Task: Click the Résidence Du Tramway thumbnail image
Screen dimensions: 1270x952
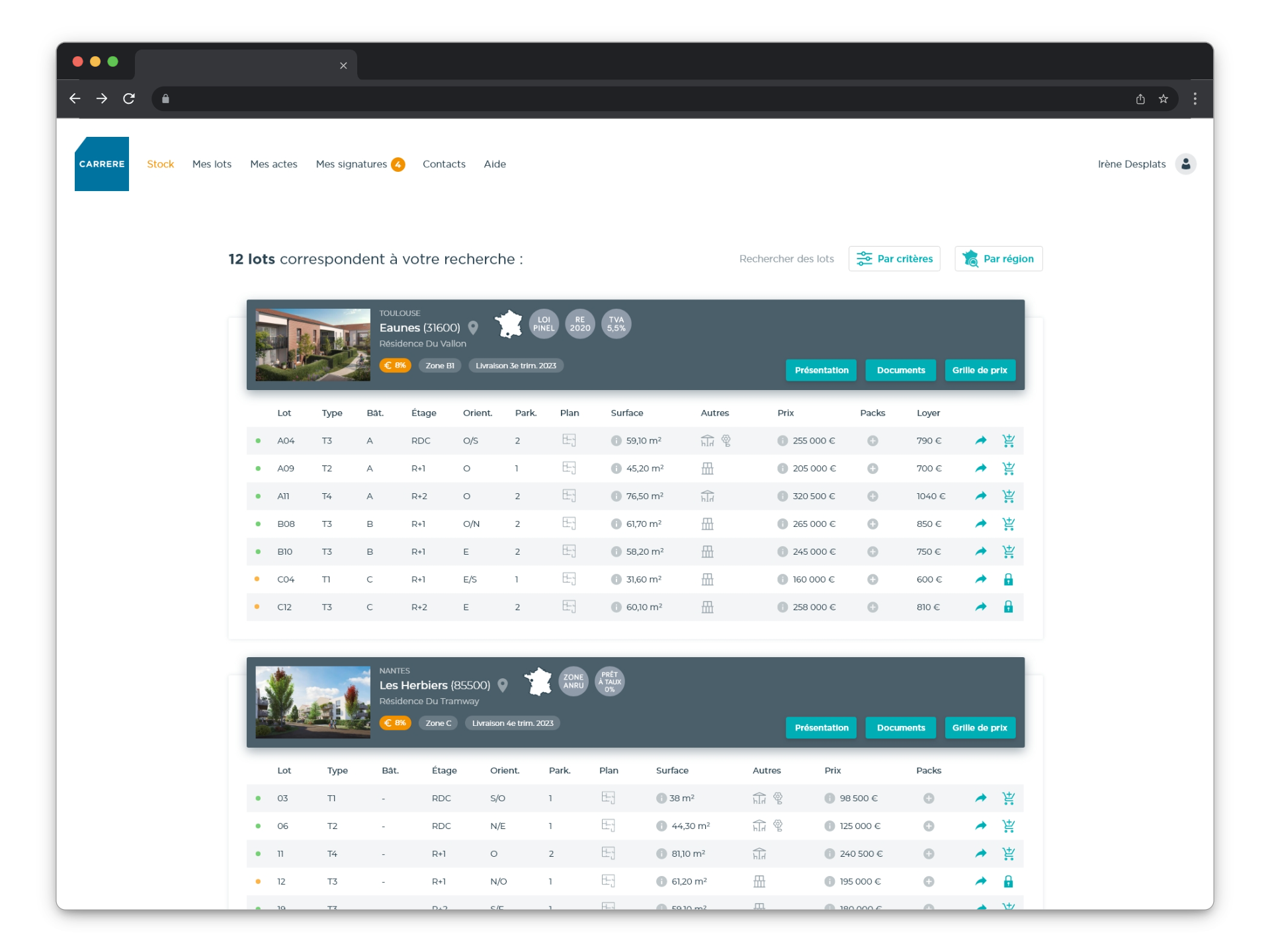Action: (x=313, y=702)
